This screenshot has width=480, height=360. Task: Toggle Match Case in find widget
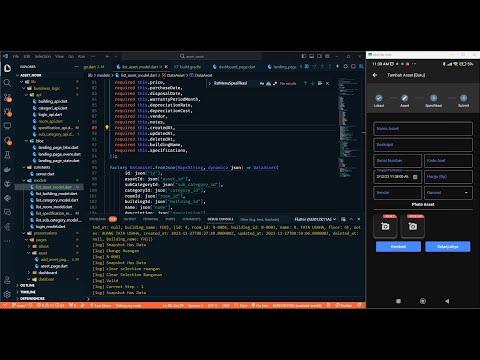pyautogui.click(x=262, y=83)
